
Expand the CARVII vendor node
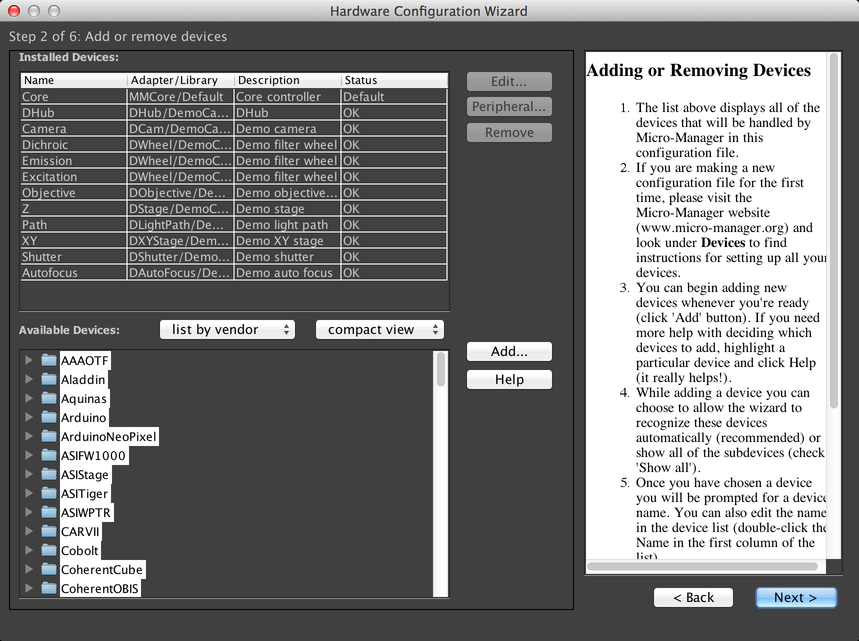click(x=29, y=531)
